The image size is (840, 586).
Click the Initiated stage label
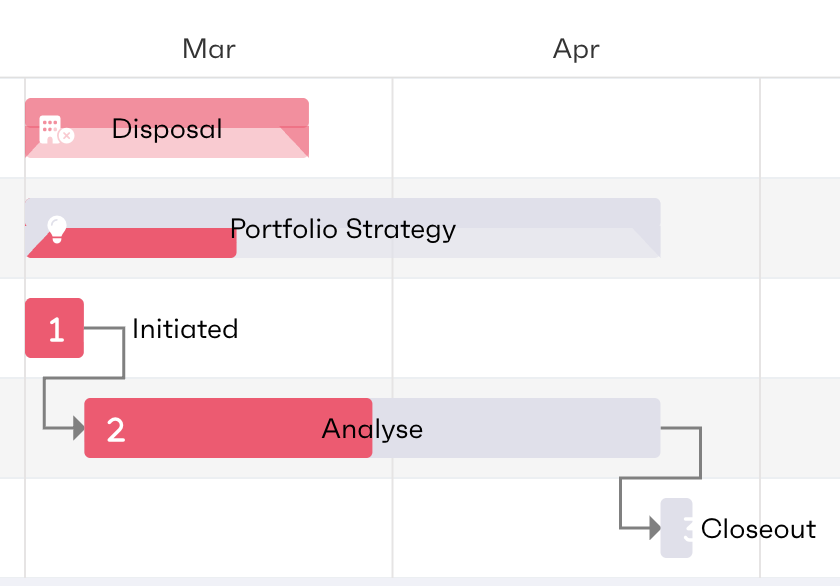tap(185, 329)
